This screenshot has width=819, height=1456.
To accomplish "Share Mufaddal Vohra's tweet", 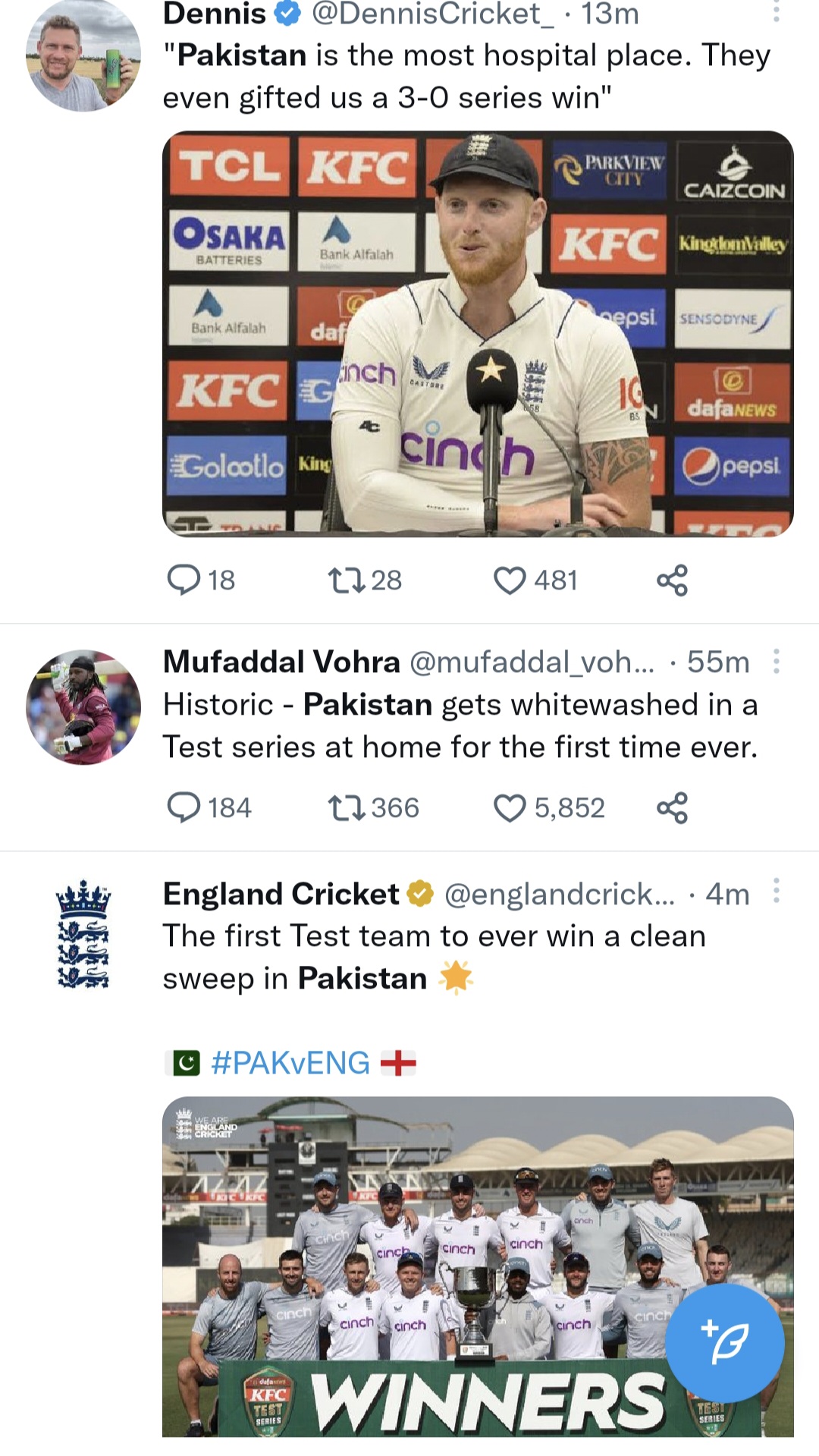I will click(x=672, y=808).
